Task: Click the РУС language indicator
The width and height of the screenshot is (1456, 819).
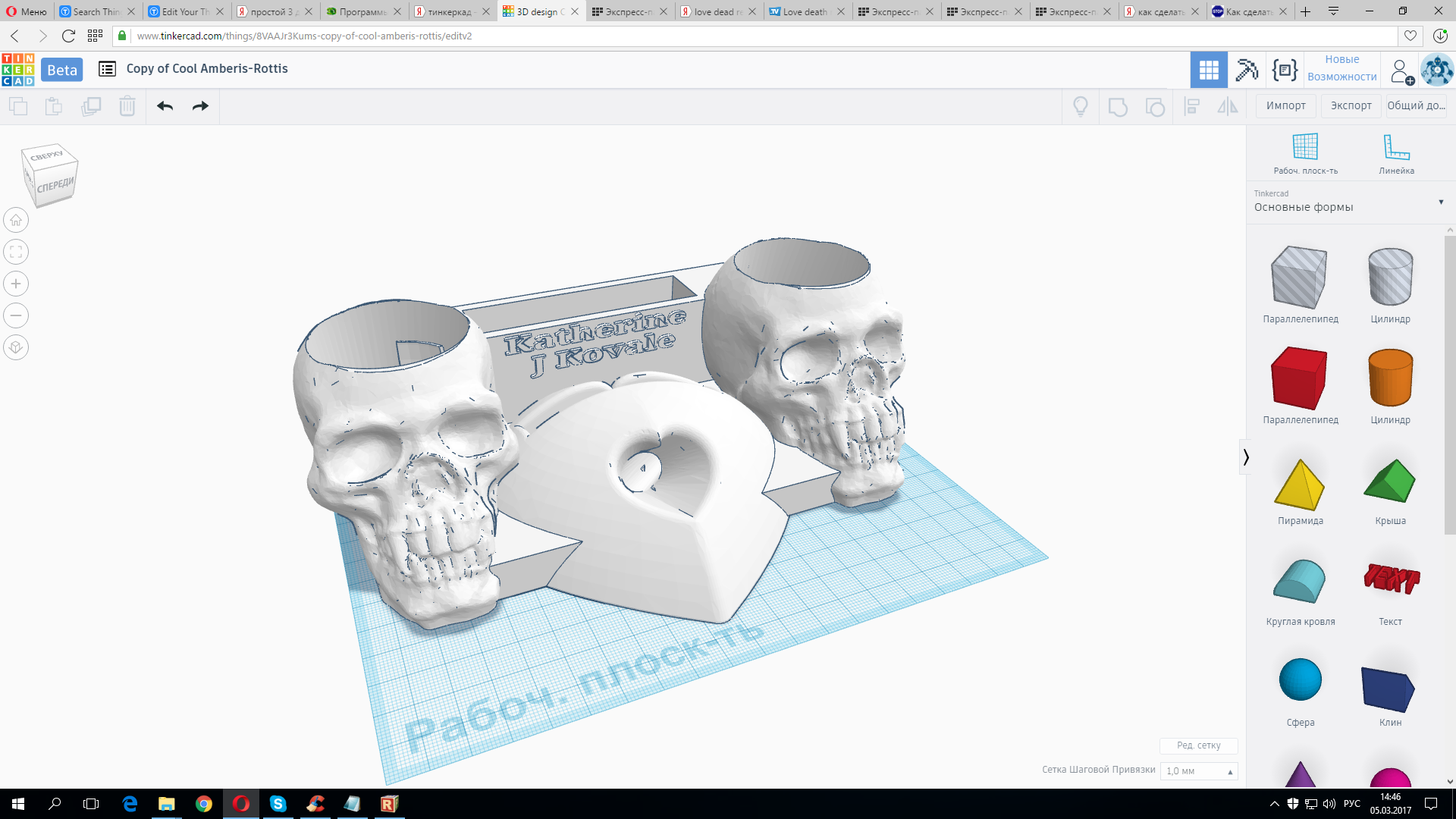Action: pyautogui.click(x=1351, y=804)
